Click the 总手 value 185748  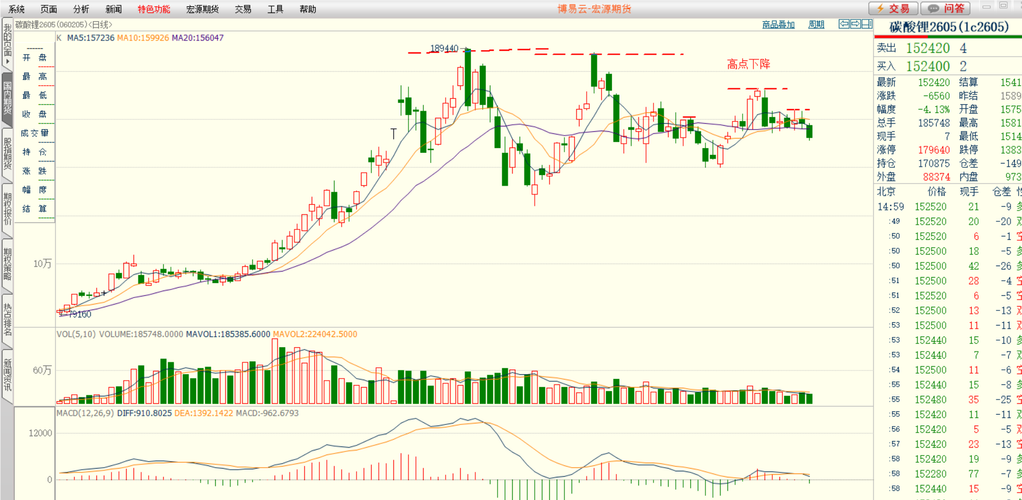coord(934,122)
